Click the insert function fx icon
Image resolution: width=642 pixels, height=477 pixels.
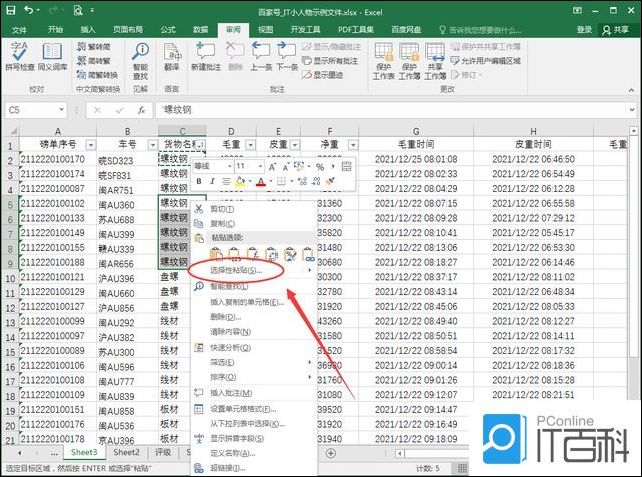pos(141,110)
